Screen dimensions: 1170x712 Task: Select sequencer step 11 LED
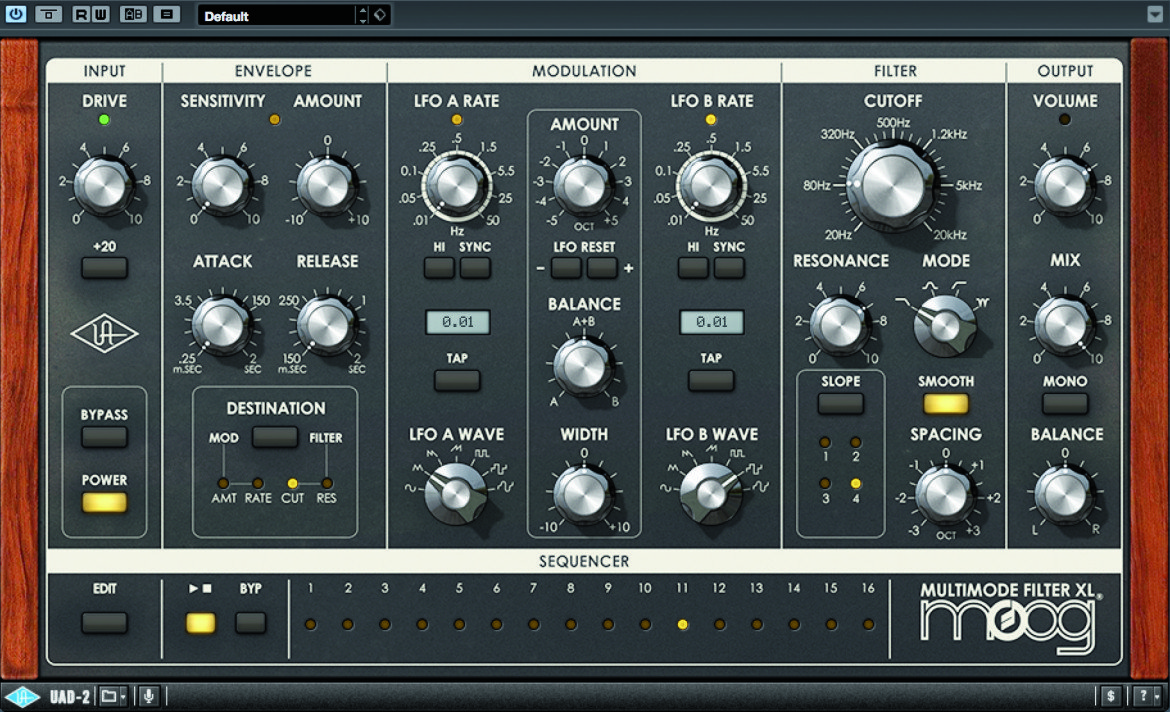pyautogui.click(x=682, y=624)
